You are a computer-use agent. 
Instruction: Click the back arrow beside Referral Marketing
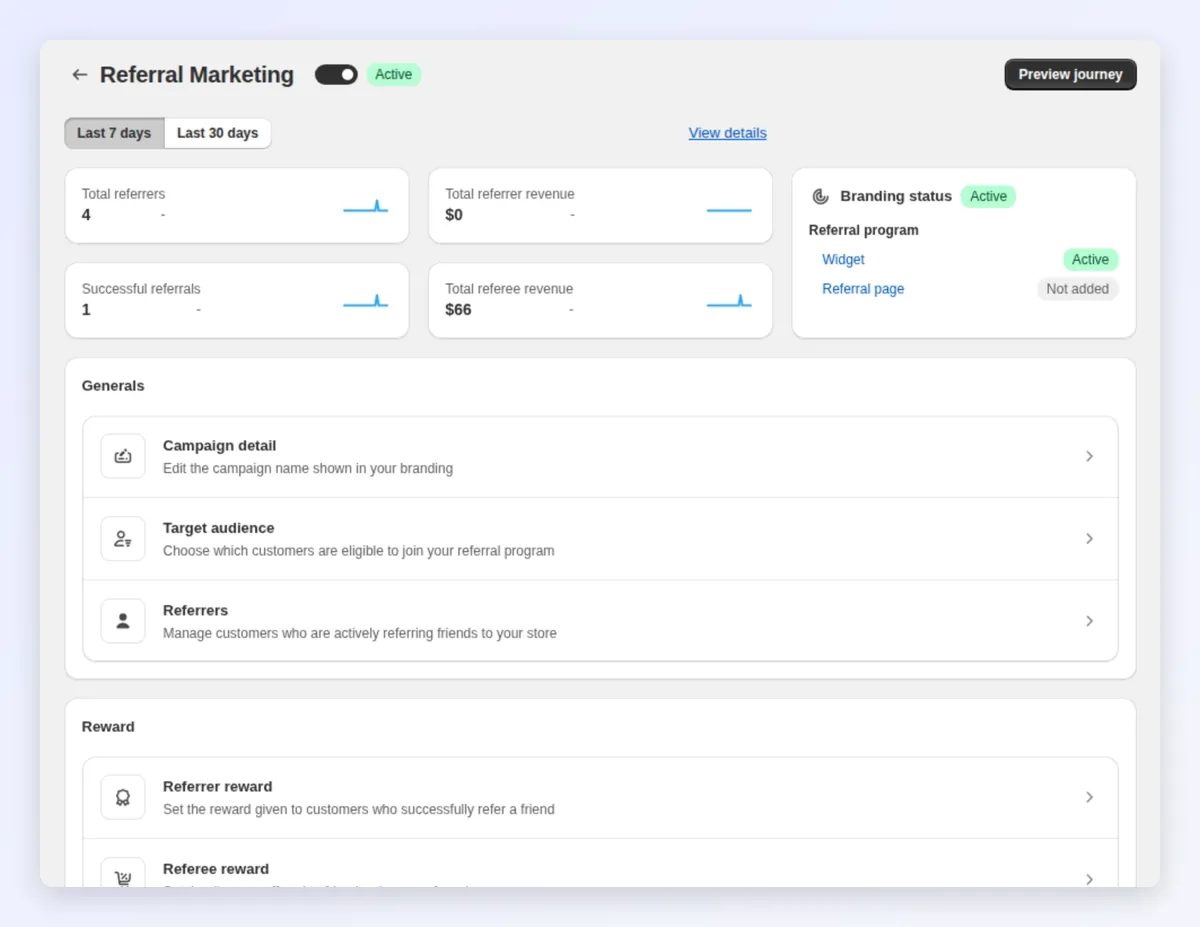pos(80,75)
